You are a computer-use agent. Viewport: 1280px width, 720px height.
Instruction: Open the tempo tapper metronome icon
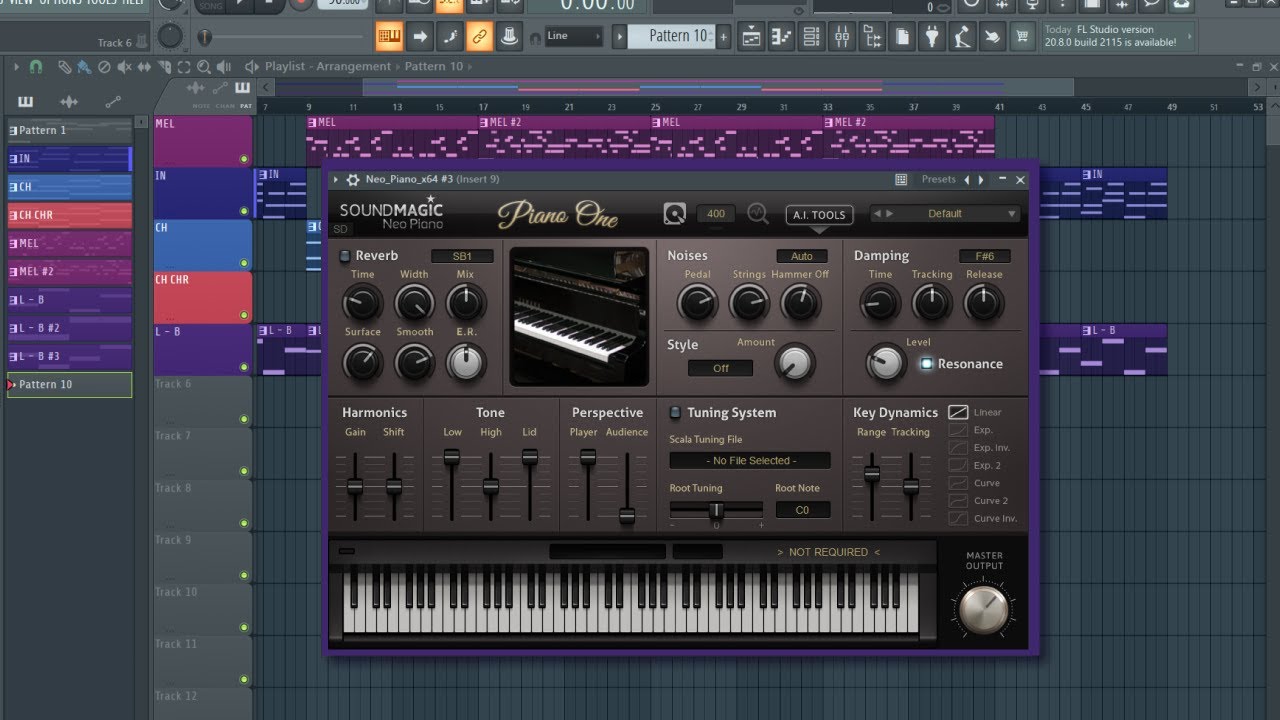(x=961, y=37)
